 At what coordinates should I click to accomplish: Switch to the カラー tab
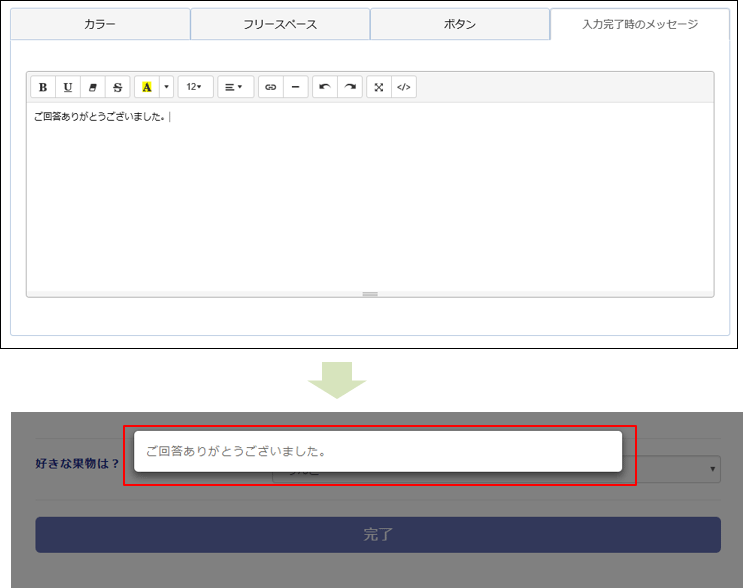pyautogui.click(x=100, y=24)
